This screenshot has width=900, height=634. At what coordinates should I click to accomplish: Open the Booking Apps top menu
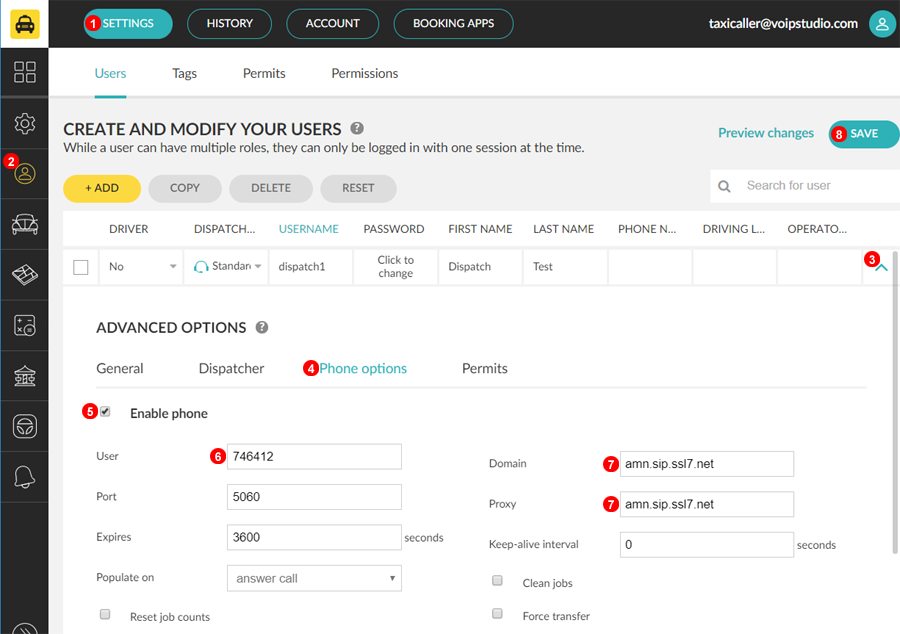pyautogui.click(x=453, y=24)
